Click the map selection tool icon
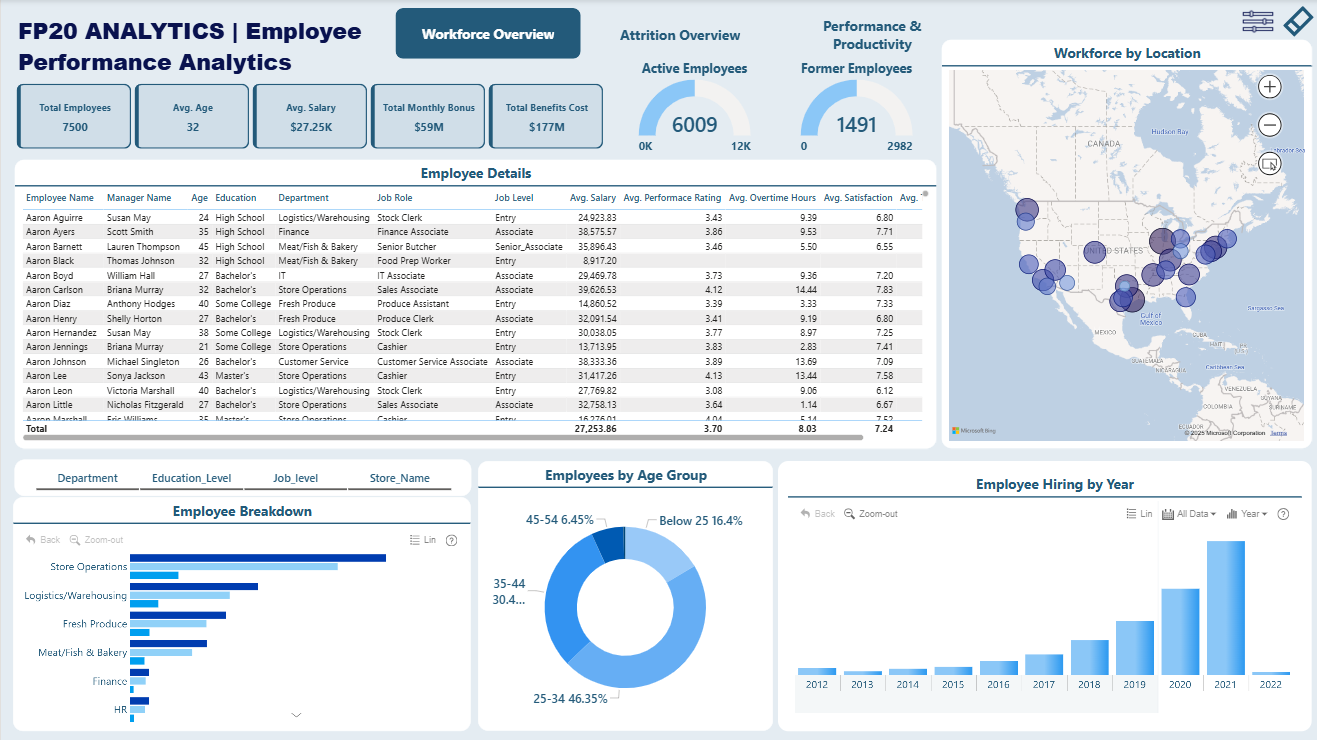1317x740 pixels. click(1269, 163)
